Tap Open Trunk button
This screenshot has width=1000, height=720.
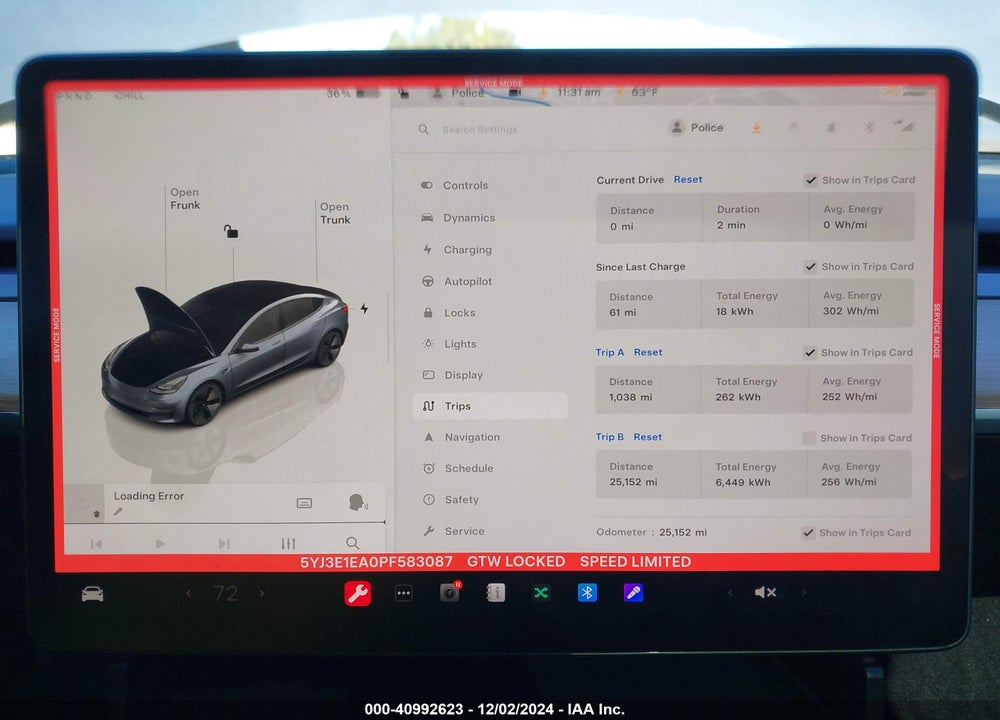[335, 213]
